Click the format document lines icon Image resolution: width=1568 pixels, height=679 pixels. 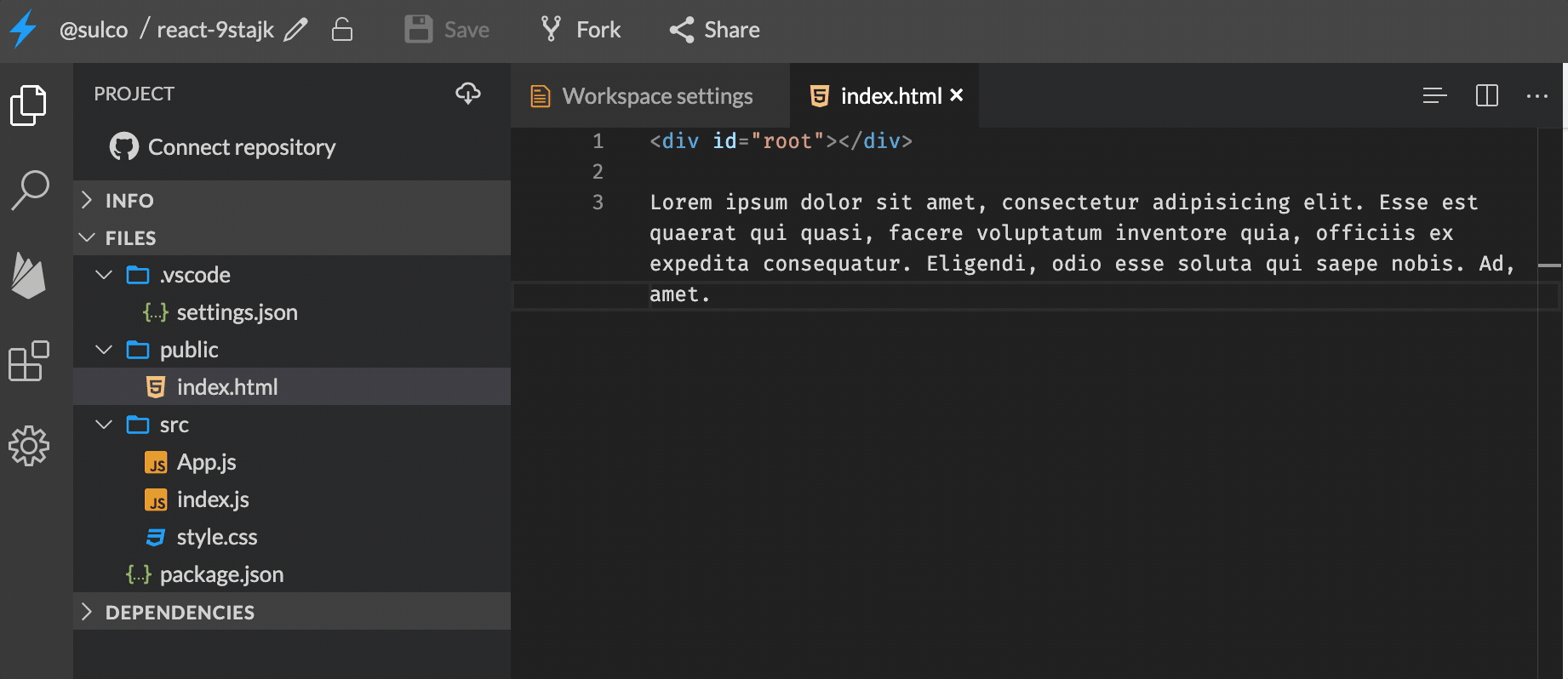click(1435, 95)
